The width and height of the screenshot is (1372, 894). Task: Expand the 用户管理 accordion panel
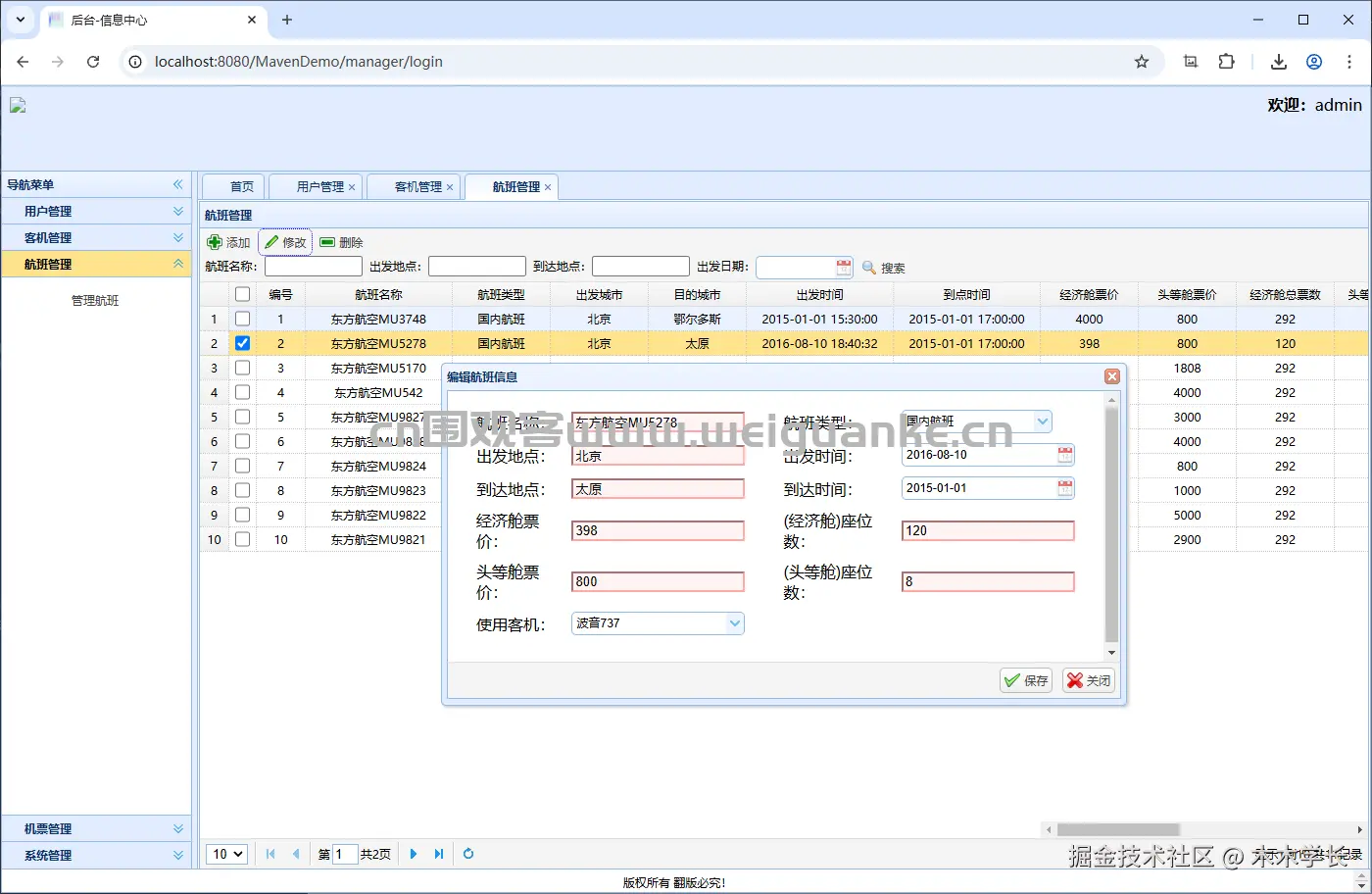coord(96,211)
